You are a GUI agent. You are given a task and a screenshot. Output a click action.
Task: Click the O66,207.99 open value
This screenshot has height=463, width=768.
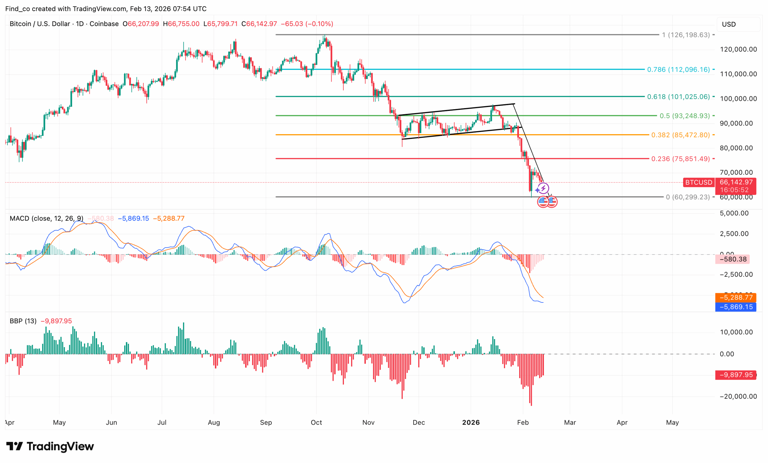tap(141, 24)
